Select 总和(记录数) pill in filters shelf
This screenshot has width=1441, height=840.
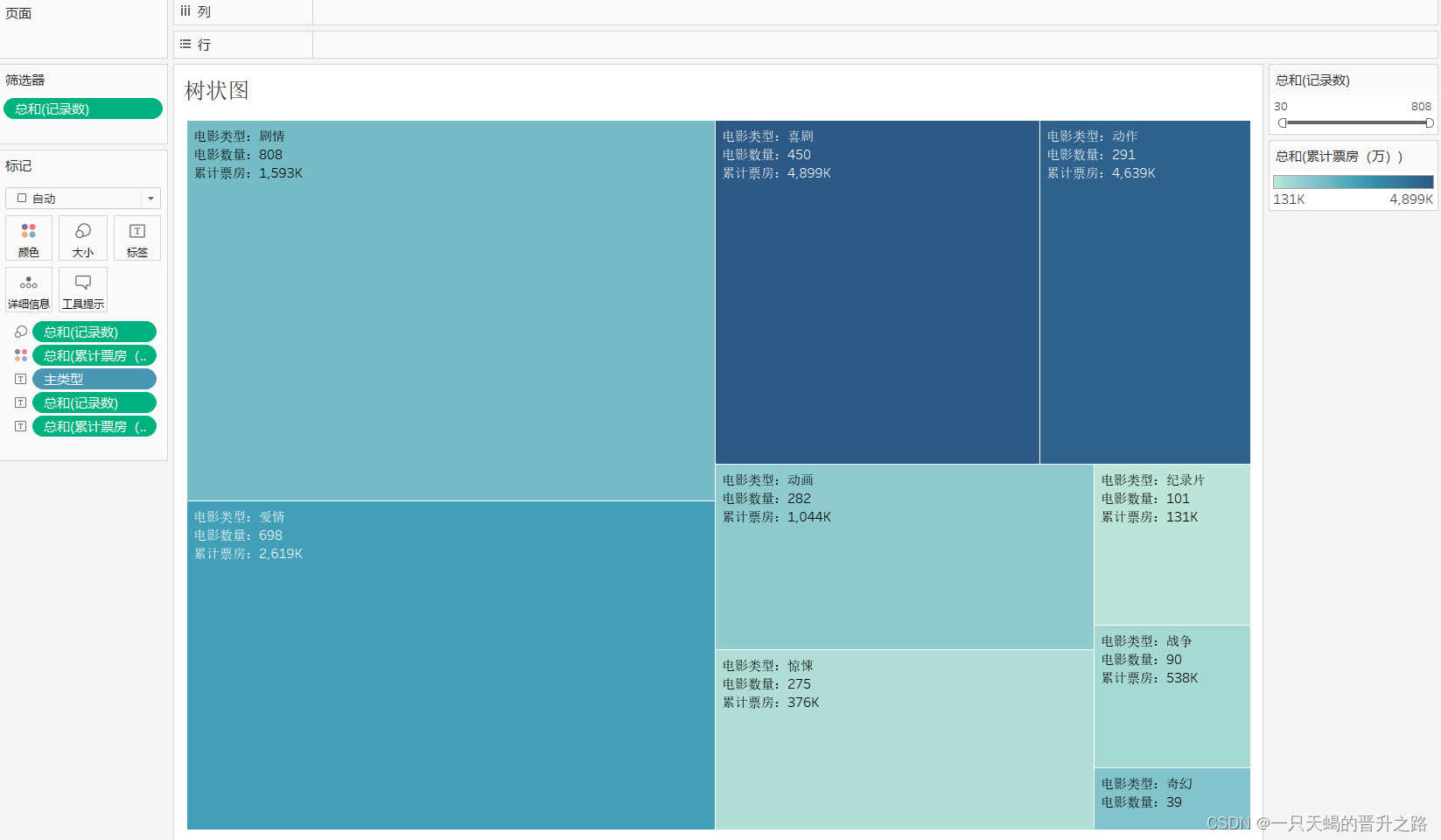[83, 108]
